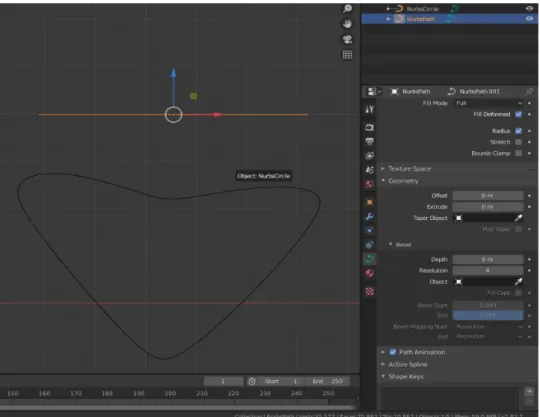Expand the Path Animation panel
Viewport: 540px width, 417px height.
pyautogui.click(x=383, y=352)
